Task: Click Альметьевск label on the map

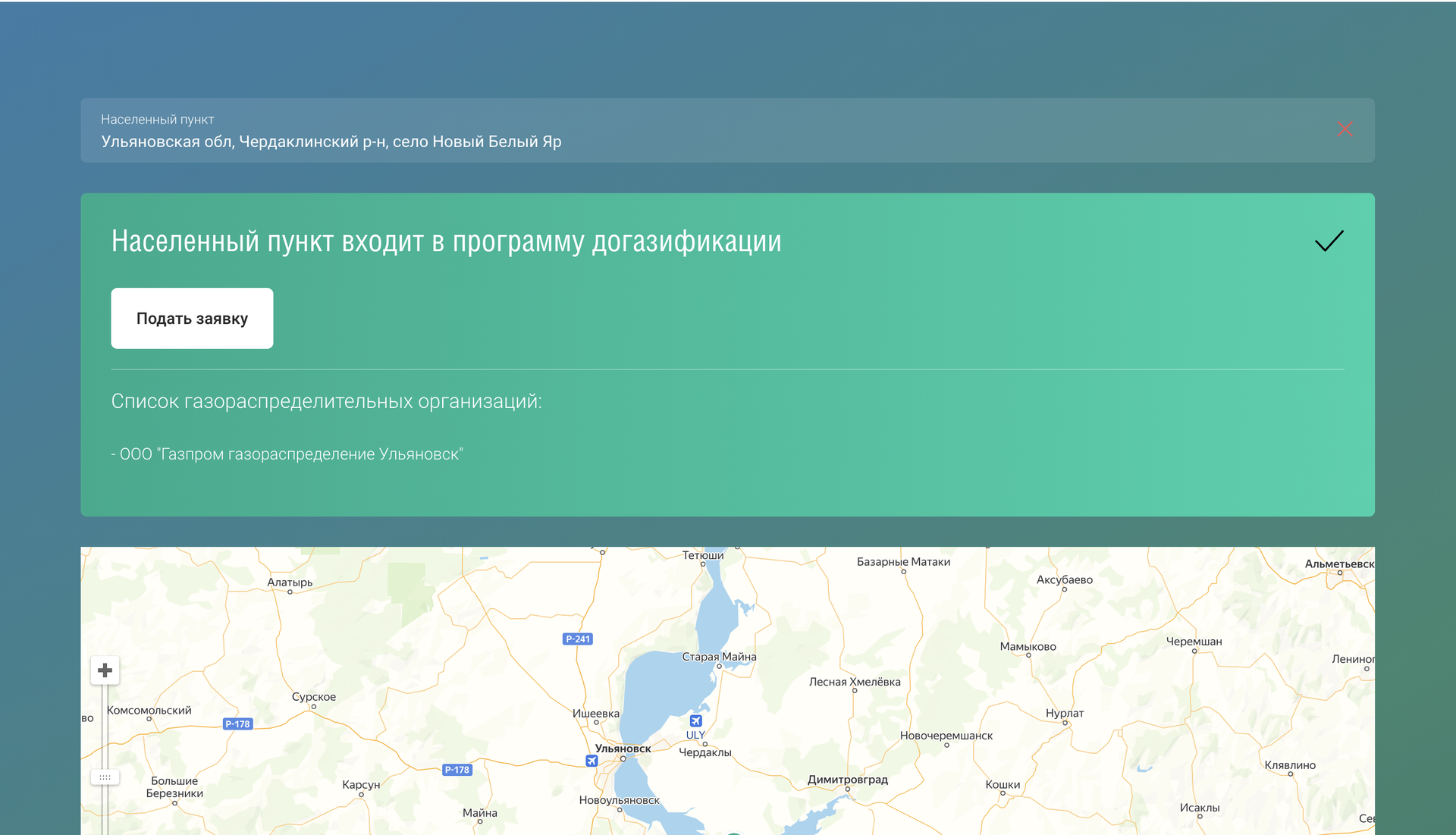Action: click(x=1338, y=564)
